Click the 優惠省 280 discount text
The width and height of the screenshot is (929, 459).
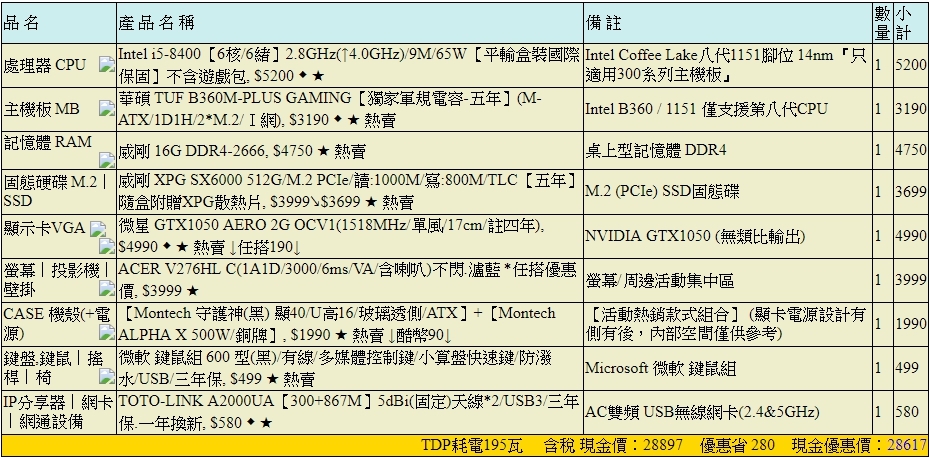[737, 445]
